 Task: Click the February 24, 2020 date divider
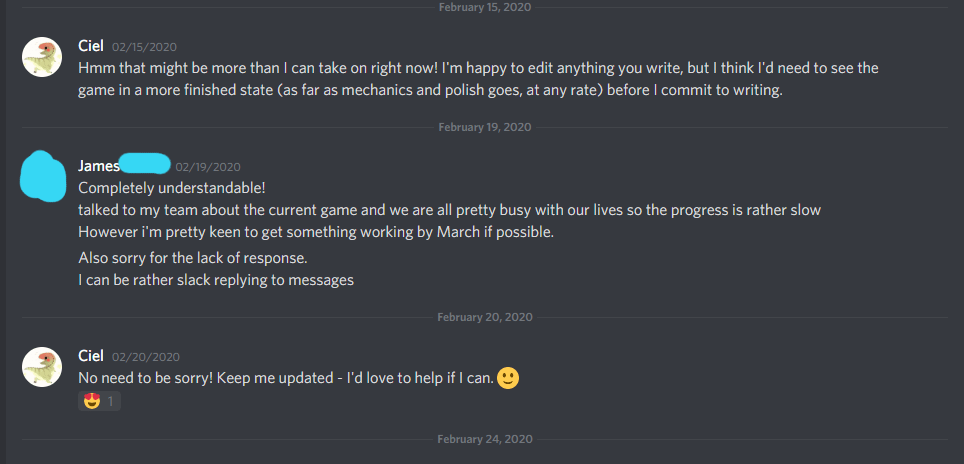[x=484, y=439]
